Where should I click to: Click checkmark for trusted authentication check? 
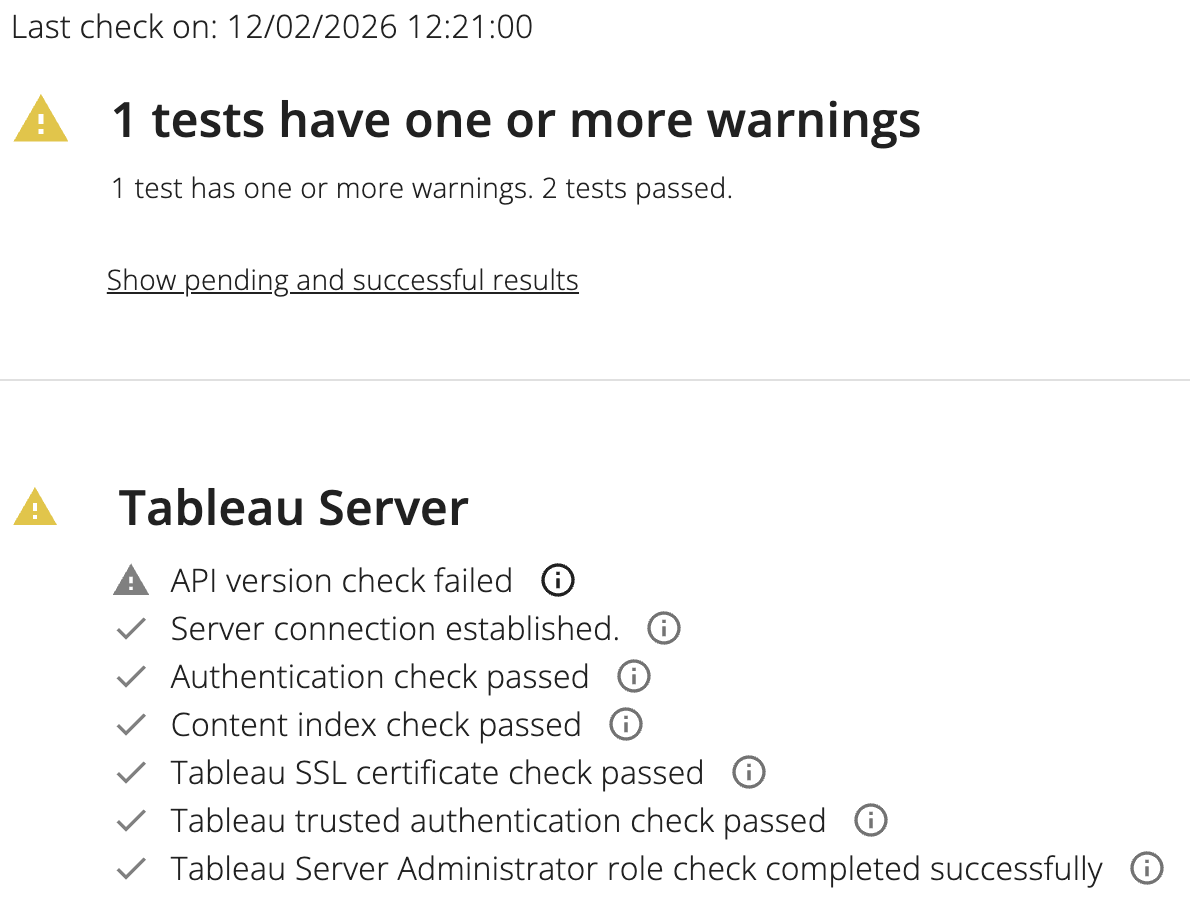pyautogui.click(x=131, y=821)
